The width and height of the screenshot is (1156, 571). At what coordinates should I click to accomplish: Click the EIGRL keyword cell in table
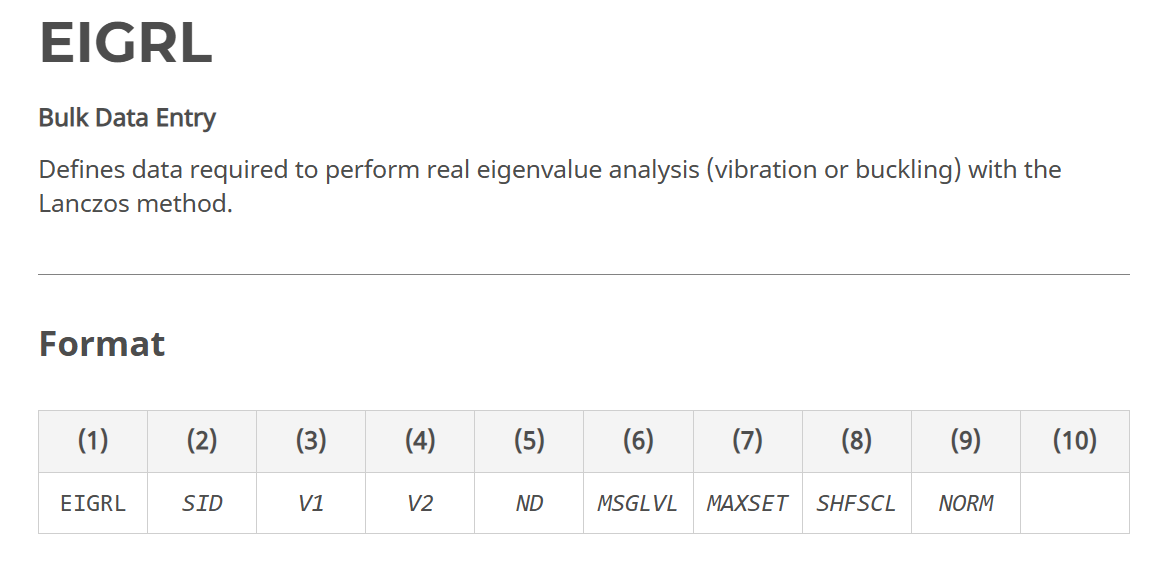click(x=93, y=503)
